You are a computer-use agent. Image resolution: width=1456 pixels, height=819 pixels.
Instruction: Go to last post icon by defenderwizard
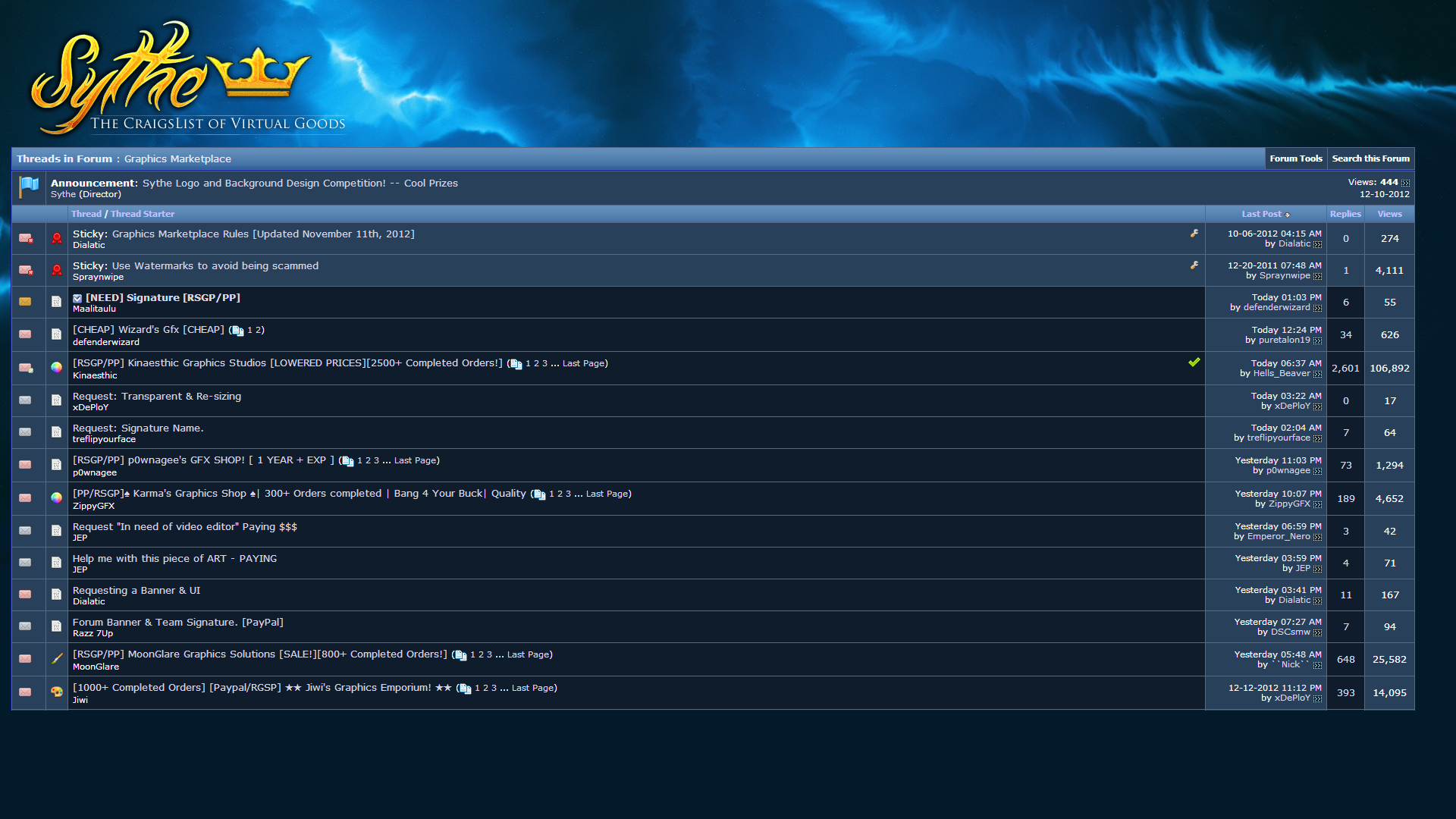1317,308
